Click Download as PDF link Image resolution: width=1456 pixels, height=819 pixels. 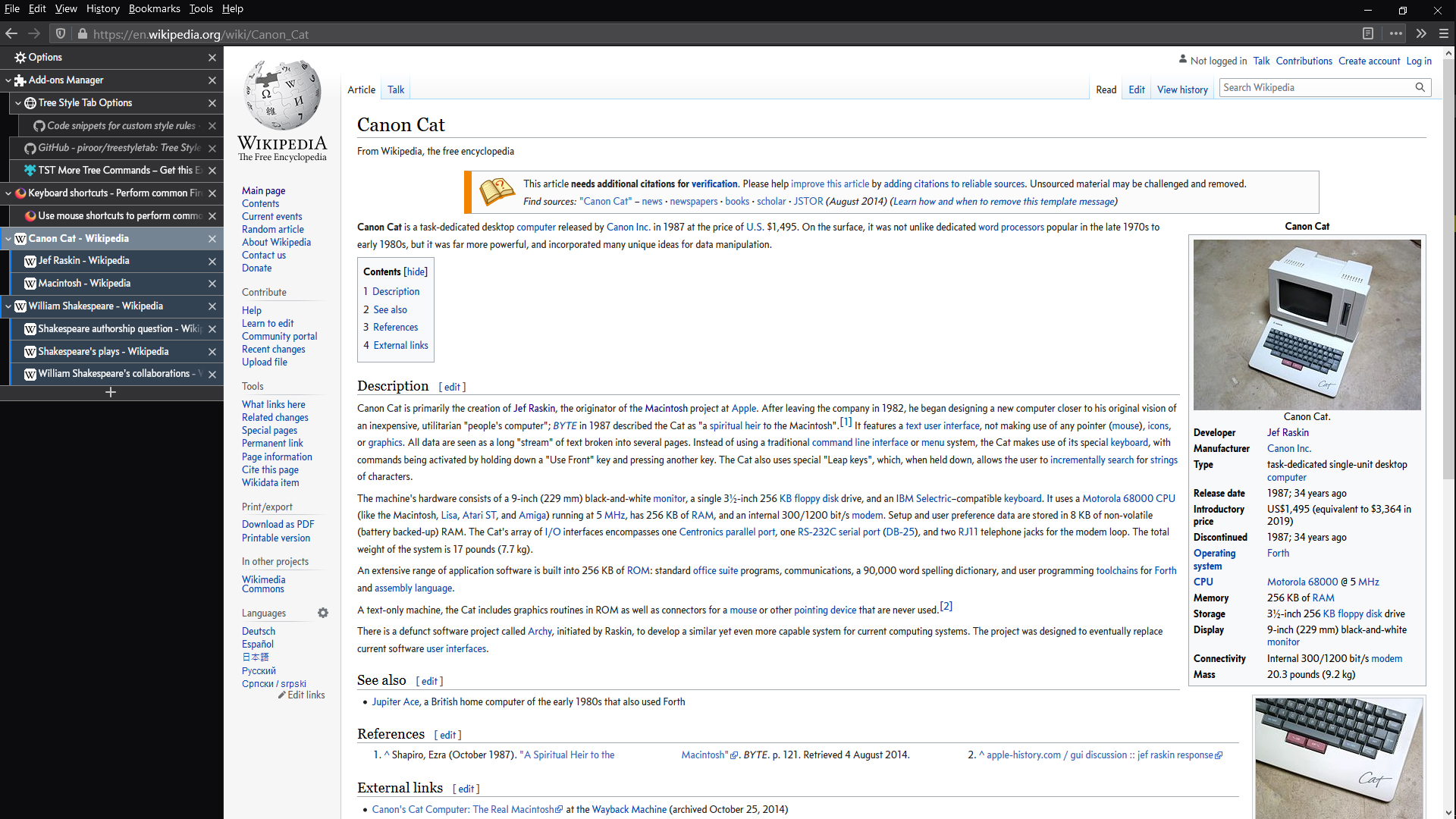coord(278,524)
